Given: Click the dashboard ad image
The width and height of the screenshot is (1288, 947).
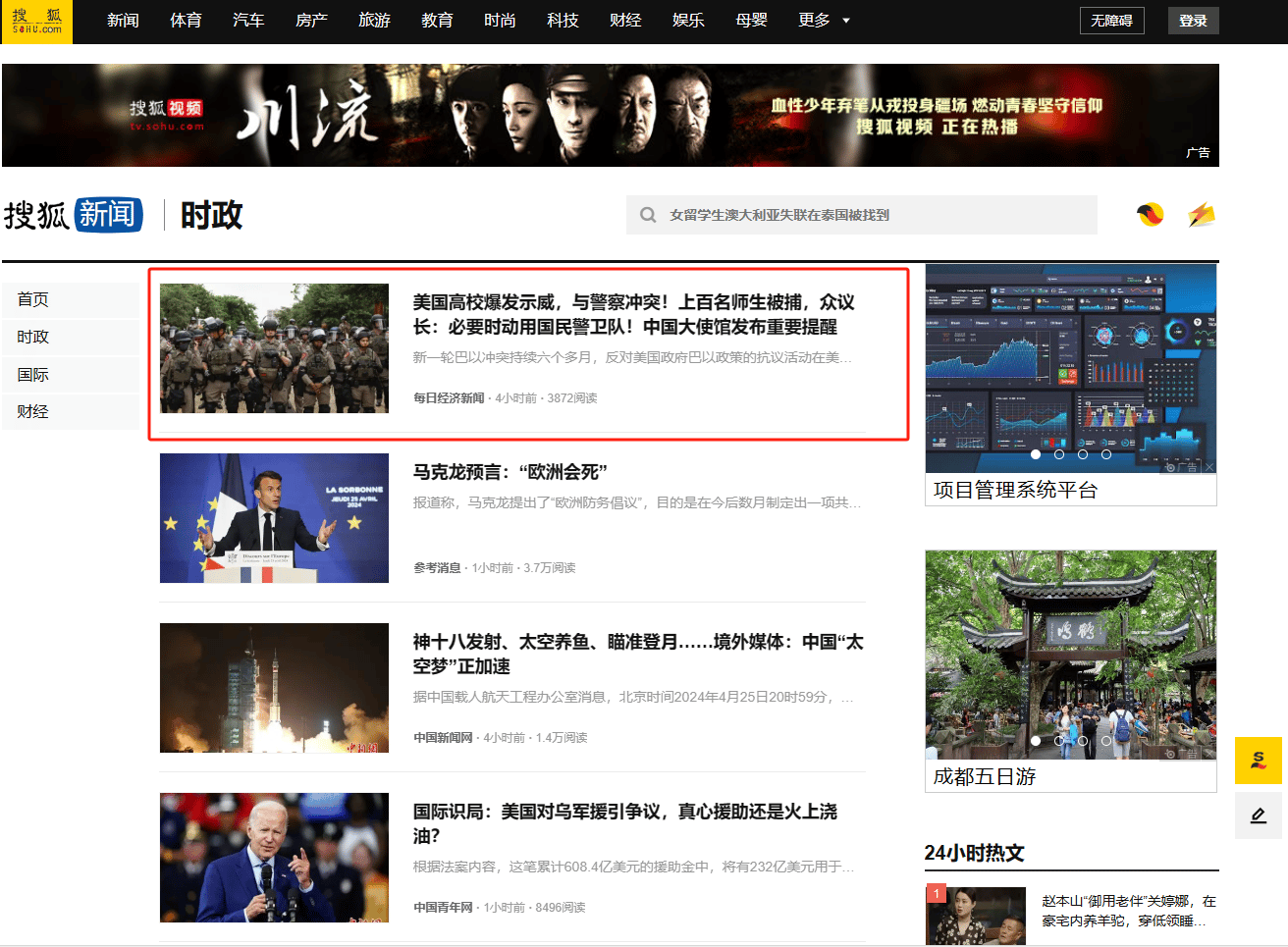Looking at the screenshot, I should click(1071, 369).
